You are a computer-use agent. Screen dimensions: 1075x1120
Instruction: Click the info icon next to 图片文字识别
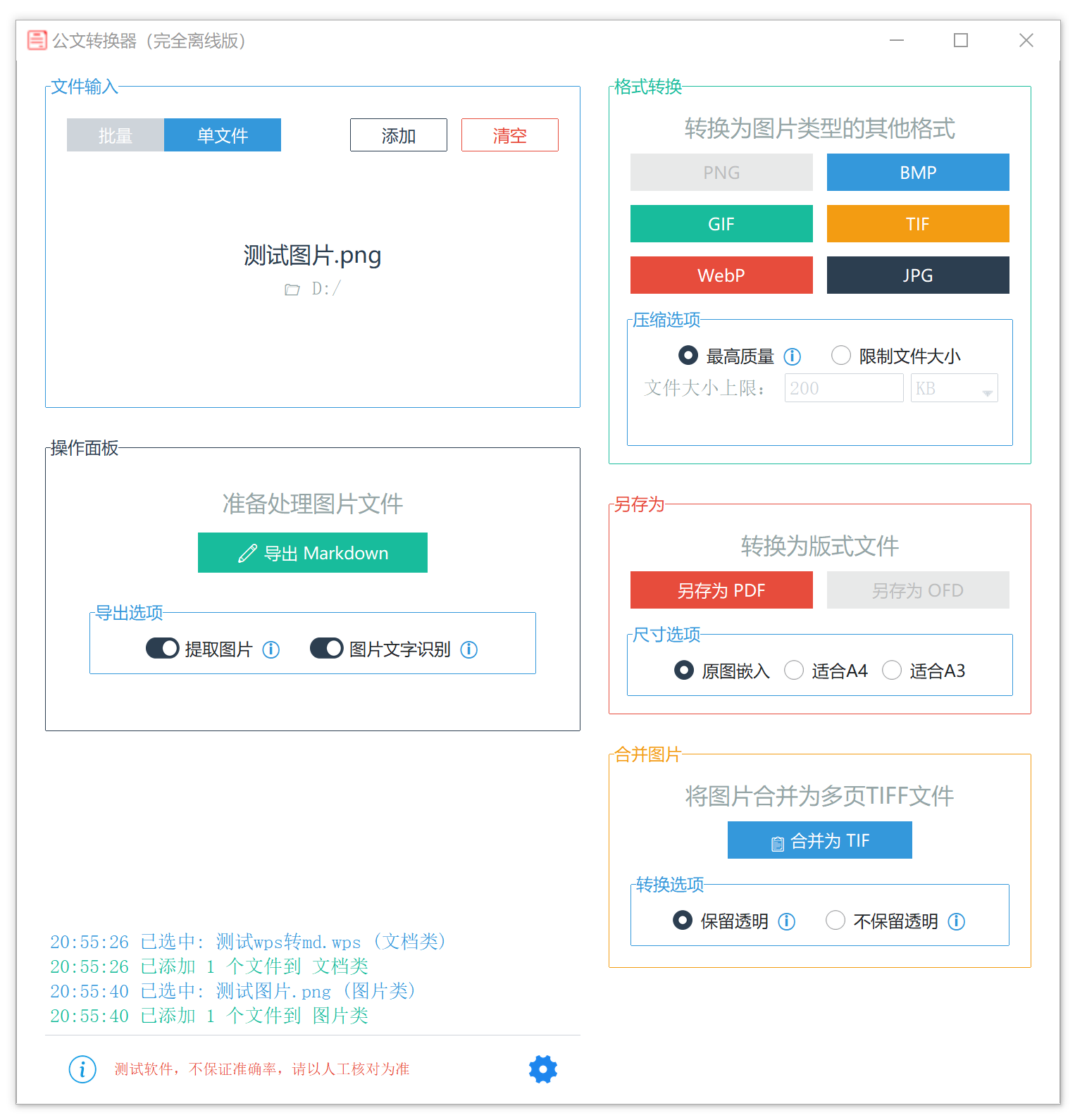[x=468, y=649]
